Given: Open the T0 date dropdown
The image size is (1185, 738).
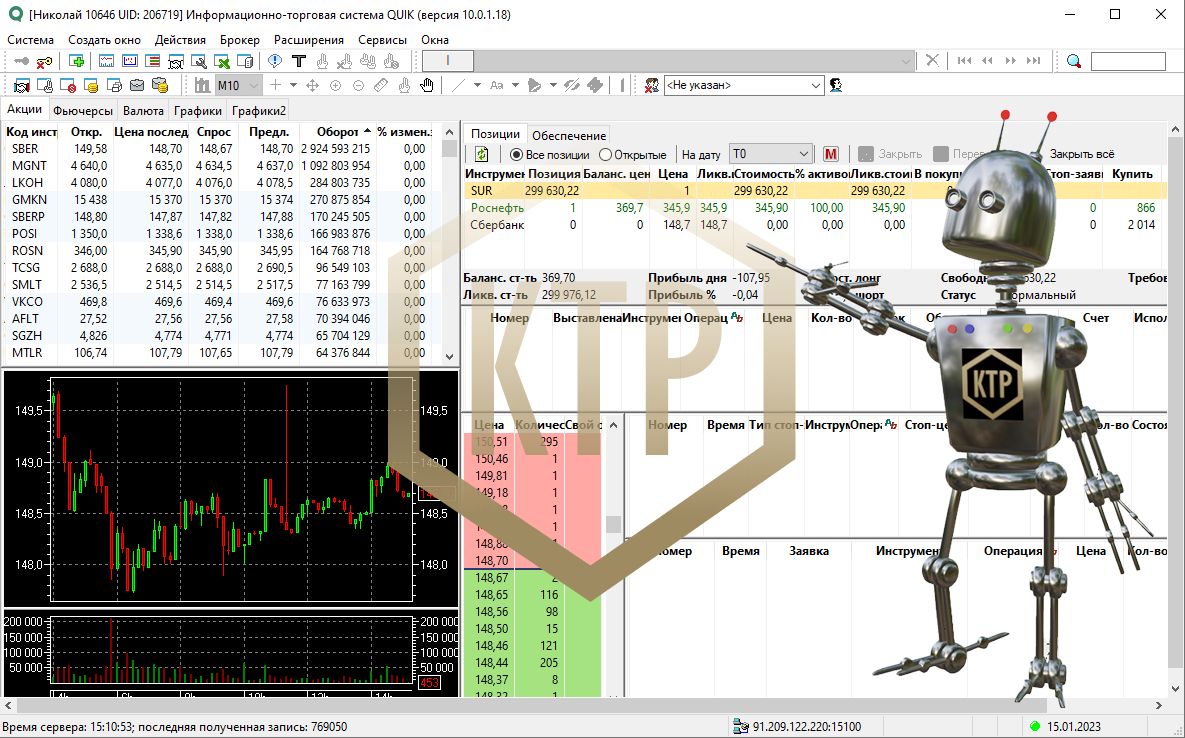Looking at the screenshot, I should pos(803,154).
